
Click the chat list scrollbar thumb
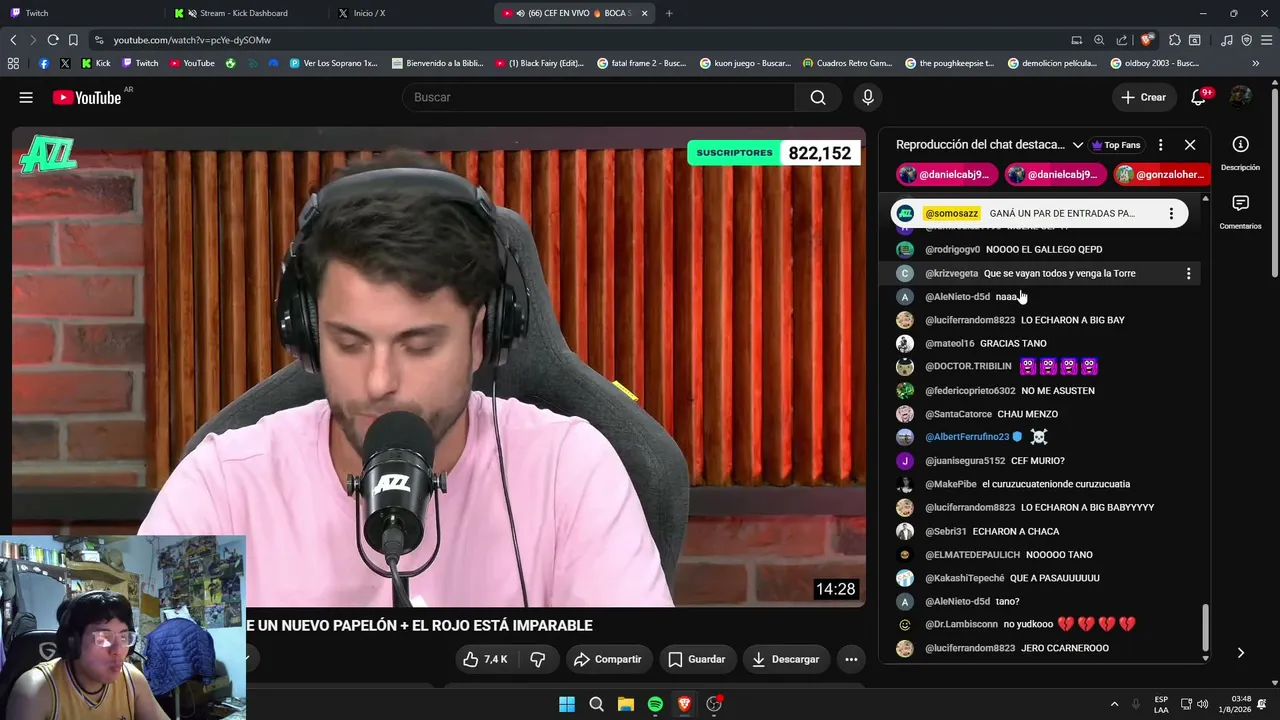click(1205, 627)
